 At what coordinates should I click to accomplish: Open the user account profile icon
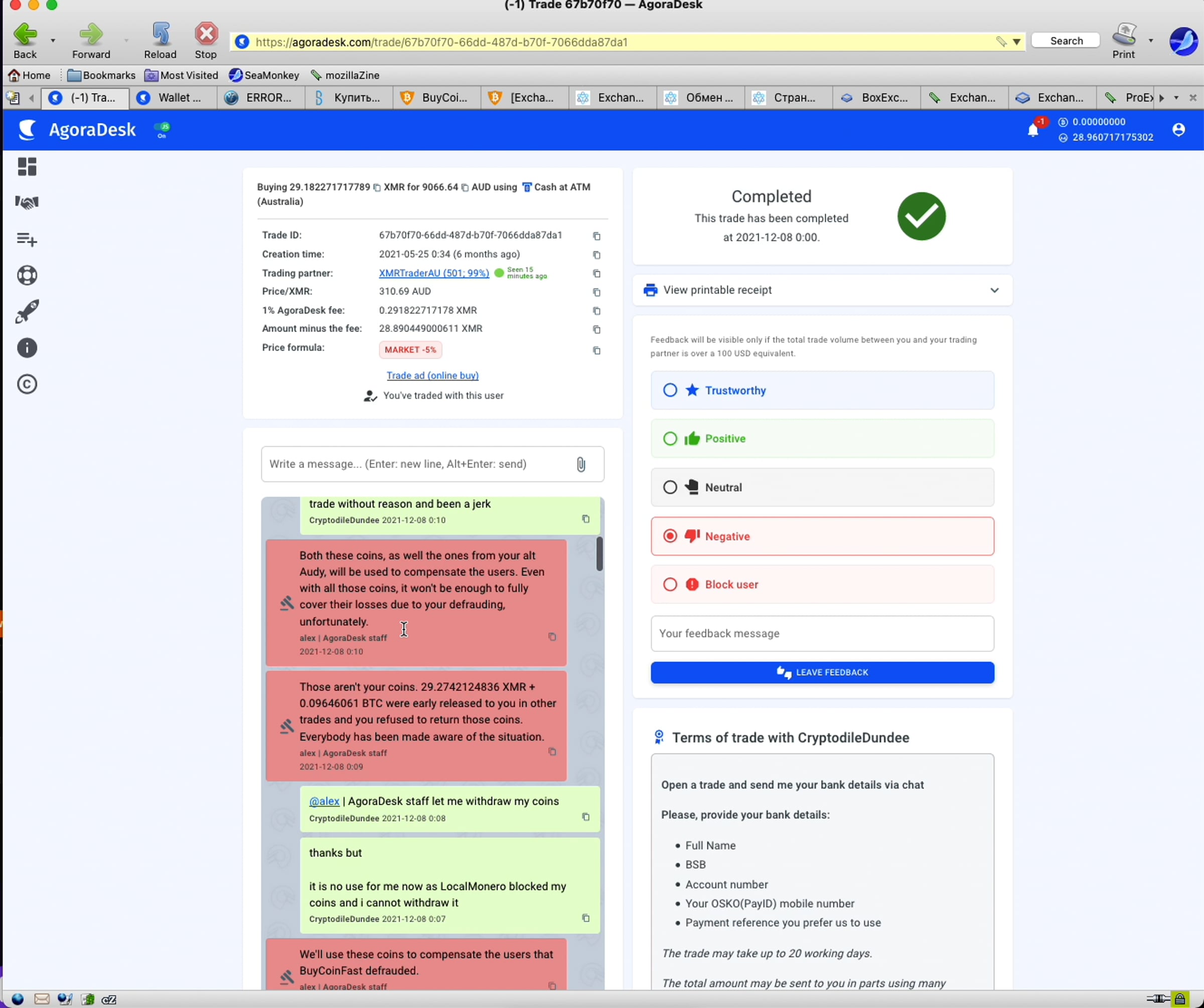(x=1178, y=130)
